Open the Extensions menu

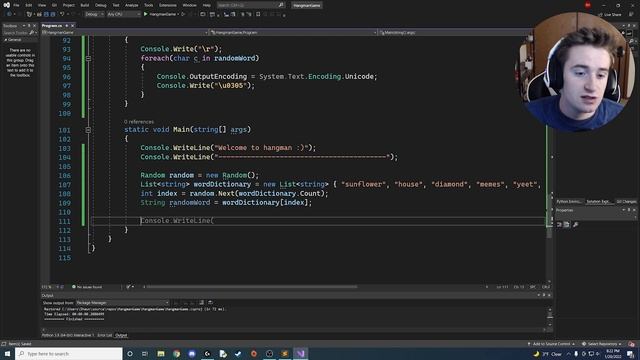[167, 5]
